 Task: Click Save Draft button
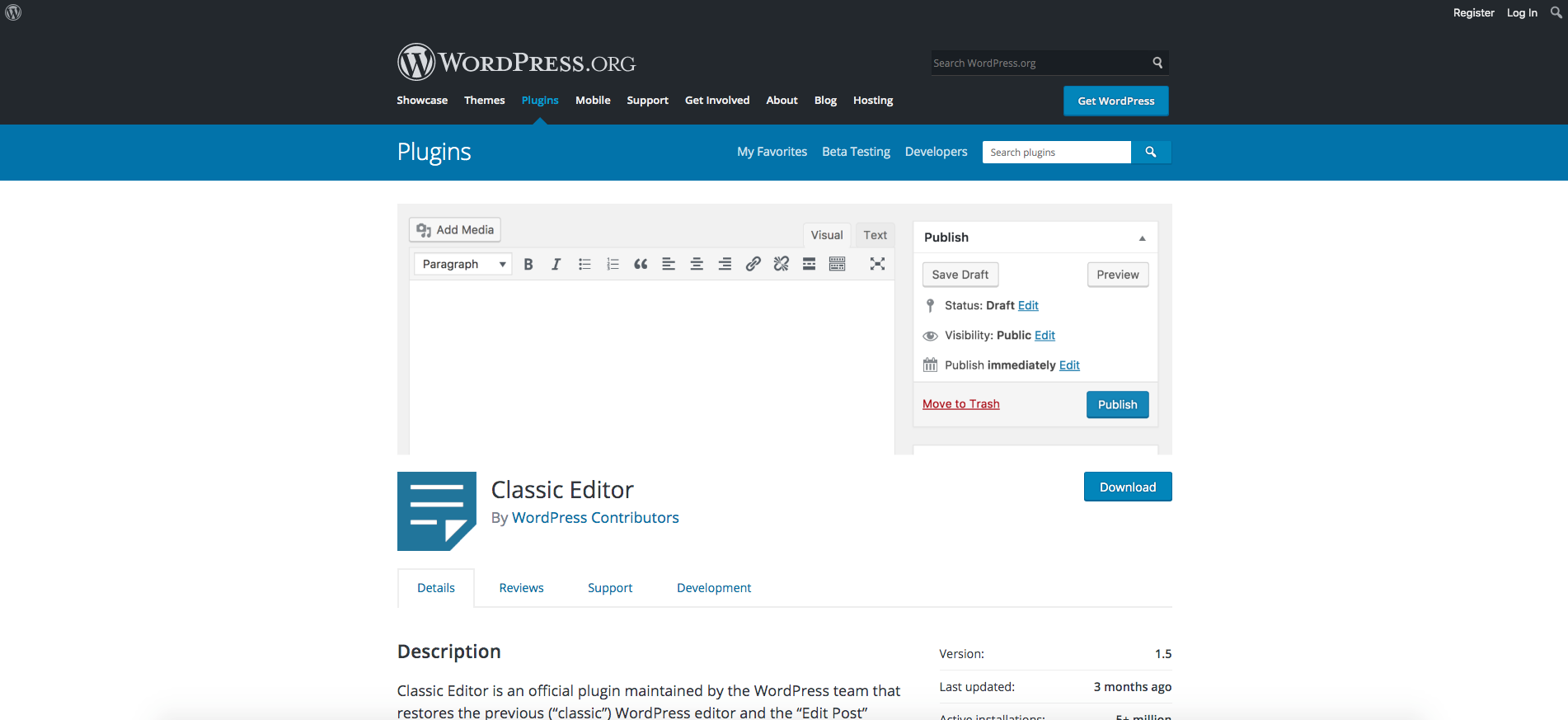(960, 275)
